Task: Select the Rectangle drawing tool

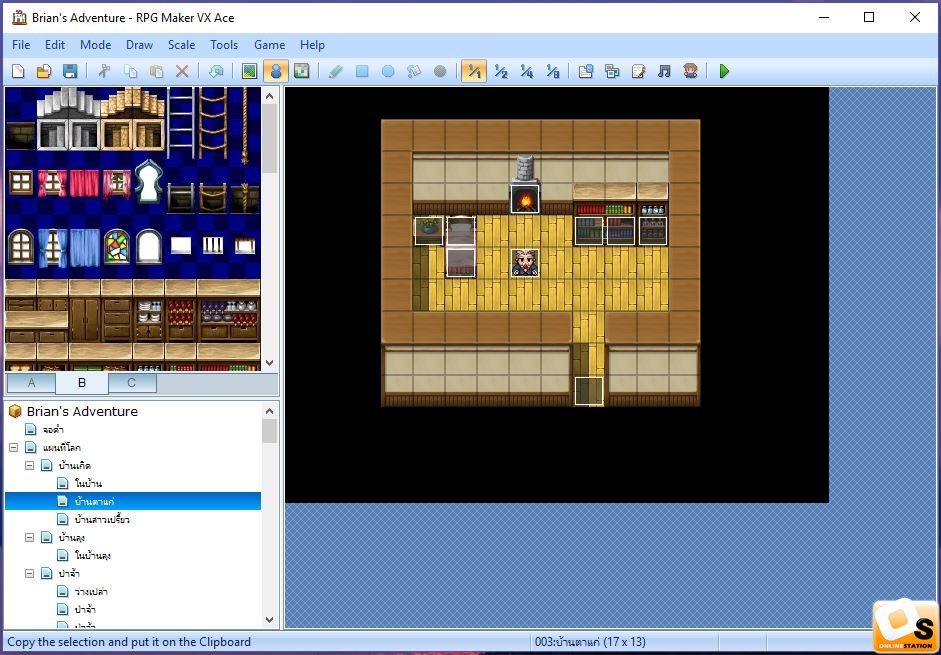Action: tap(362, 71)
